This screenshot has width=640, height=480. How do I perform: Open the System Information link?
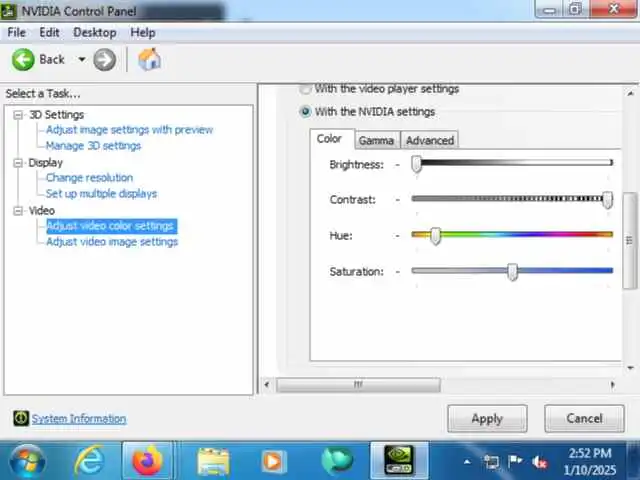coord(79,419)
